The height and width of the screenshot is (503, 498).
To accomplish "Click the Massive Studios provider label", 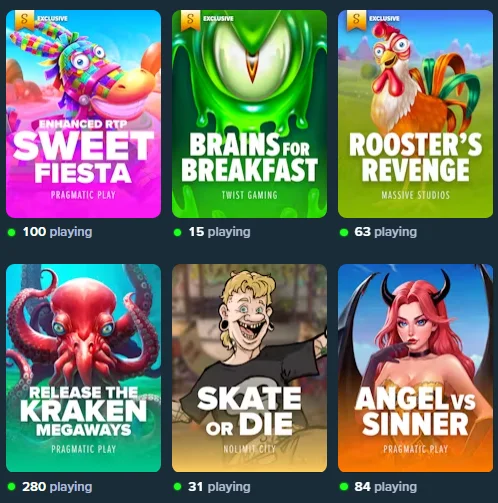I will pos(415,195).
